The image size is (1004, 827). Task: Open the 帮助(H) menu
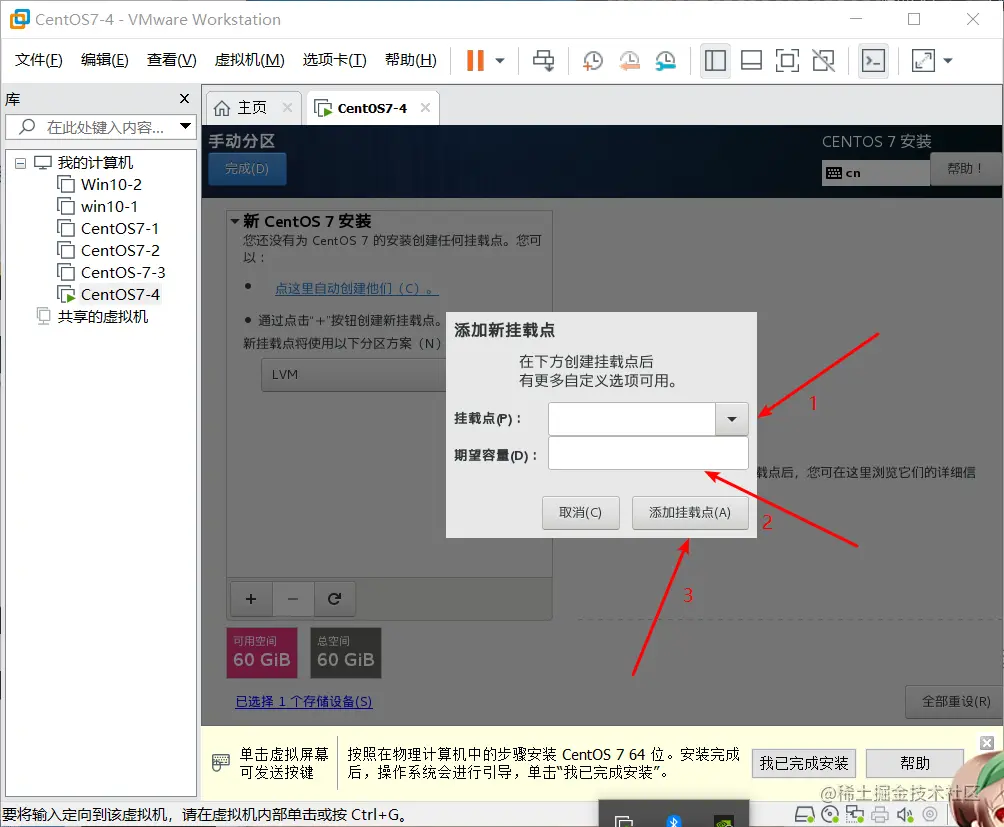pyautogui.click(x=410, y=60)
